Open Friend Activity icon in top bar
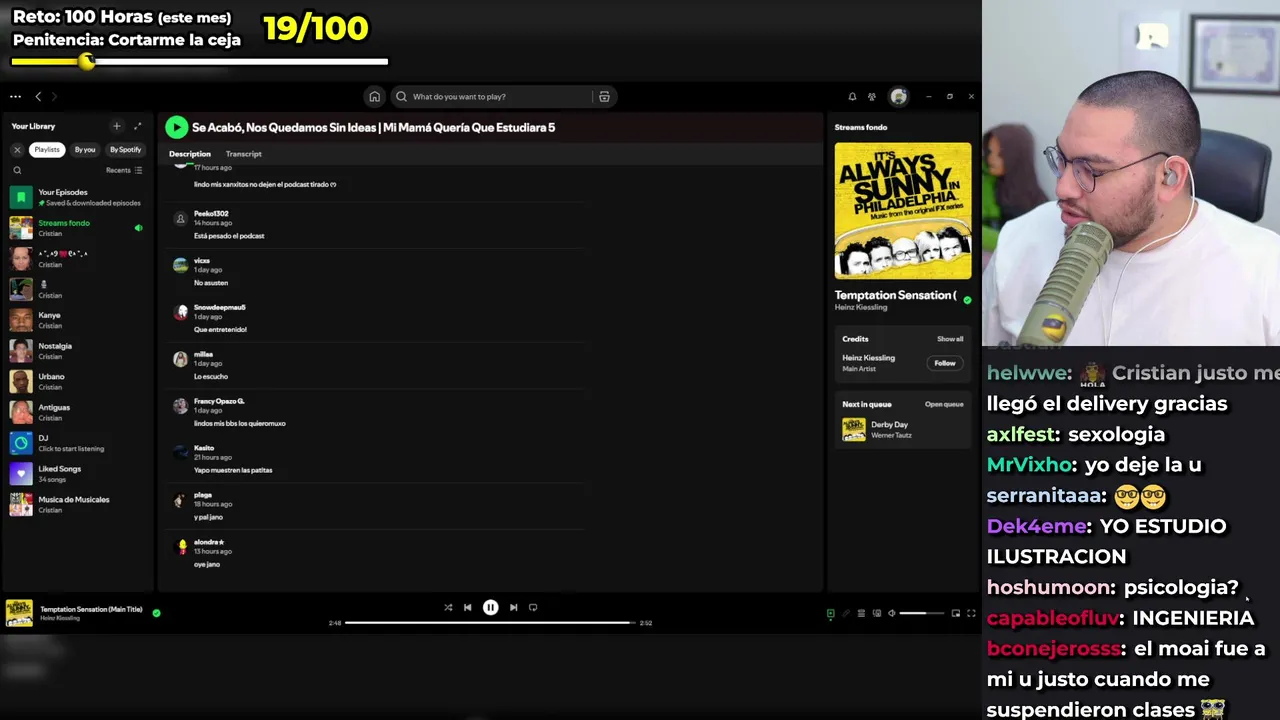The width and height of the screenshot is (1280, 720). click(872, 97)
